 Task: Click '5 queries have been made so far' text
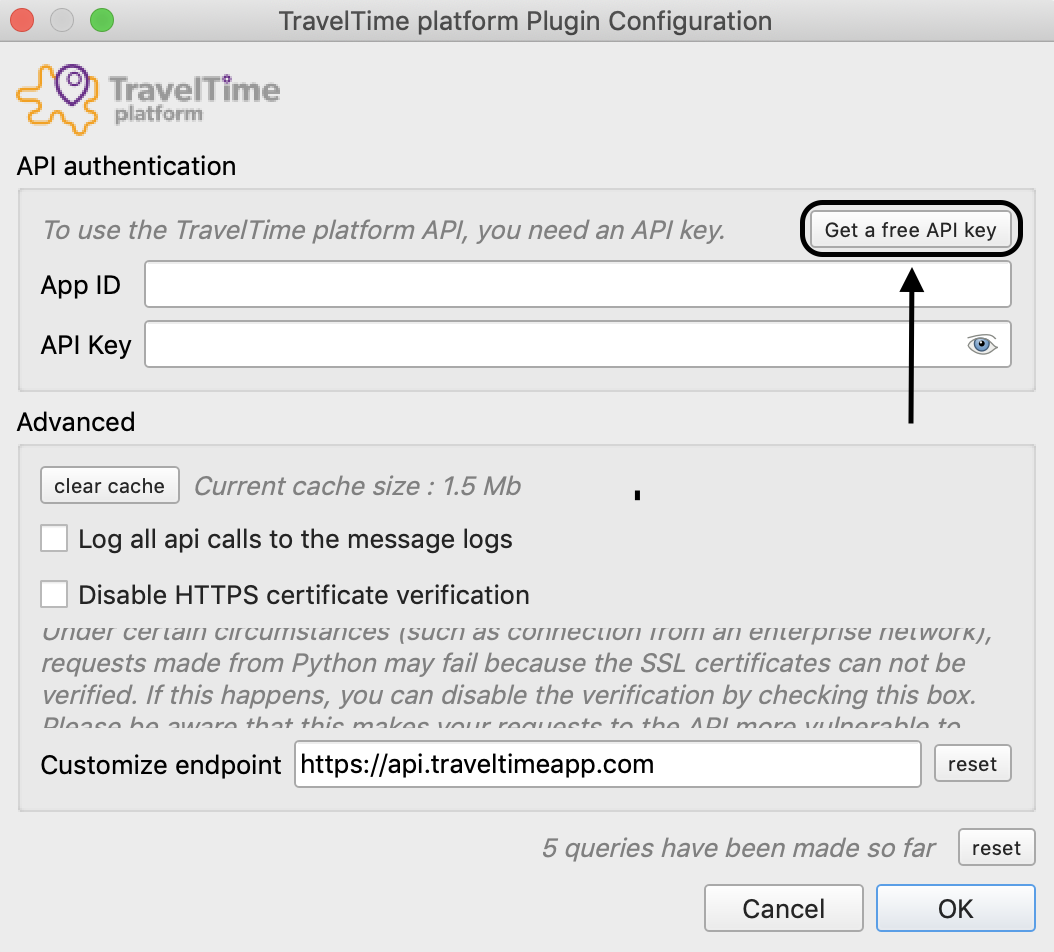click(x=739, y=848)
